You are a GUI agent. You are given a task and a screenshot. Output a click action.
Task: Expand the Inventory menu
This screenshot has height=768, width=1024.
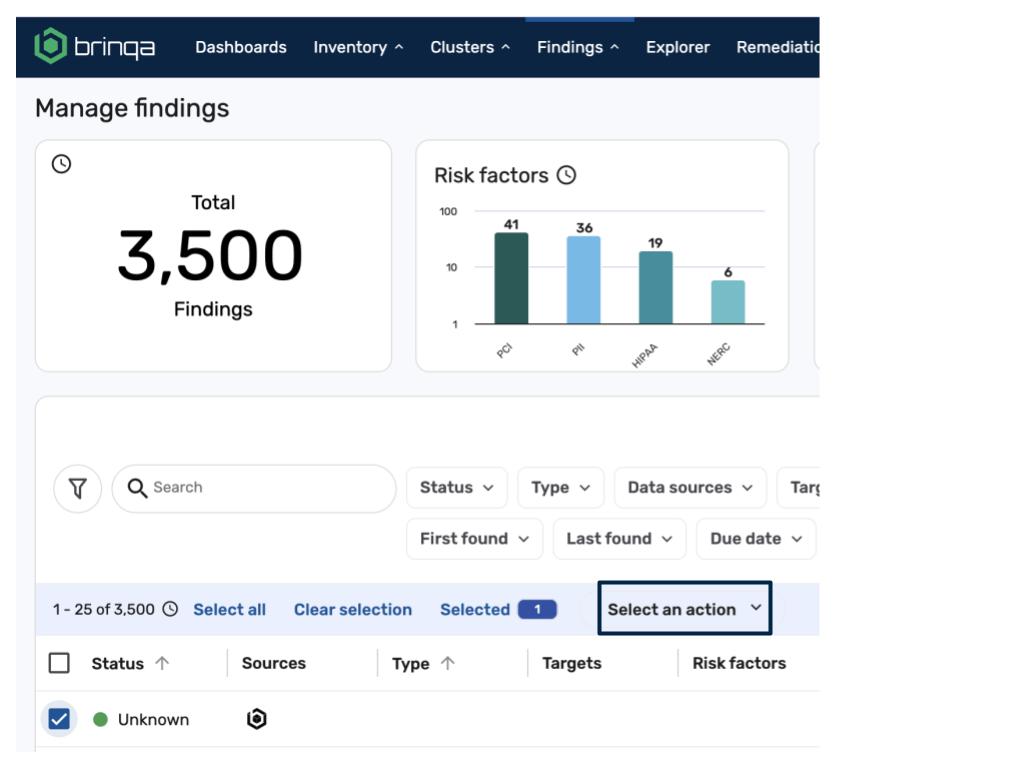(358, 47)
